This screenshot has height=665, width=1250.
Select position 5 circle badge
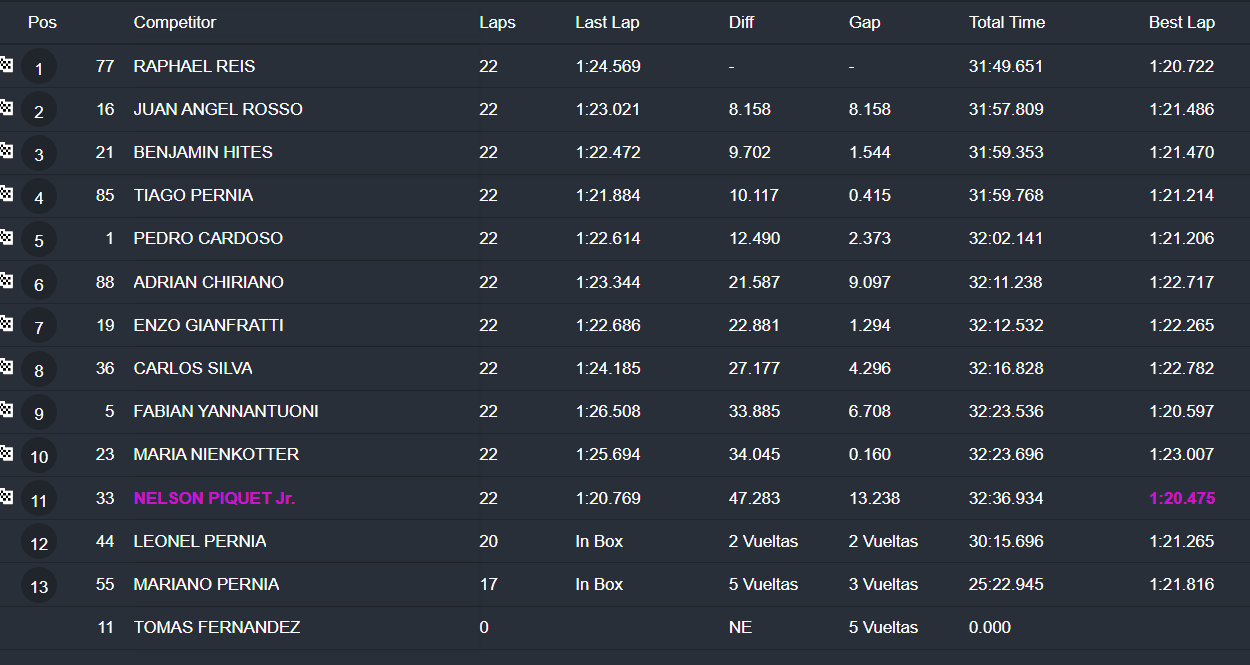click(x=39, y=240)
